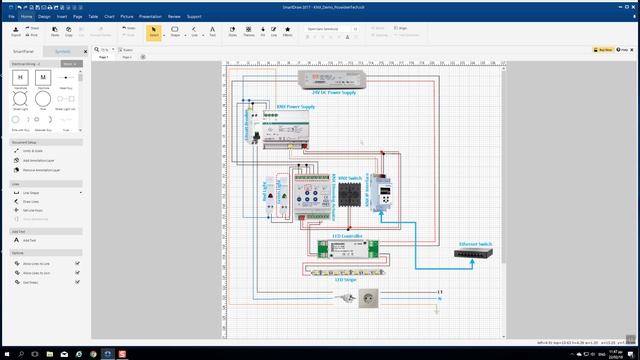Switch to the Review ribbon tab
The image size is (640, 360).
[x=174, y=17]
